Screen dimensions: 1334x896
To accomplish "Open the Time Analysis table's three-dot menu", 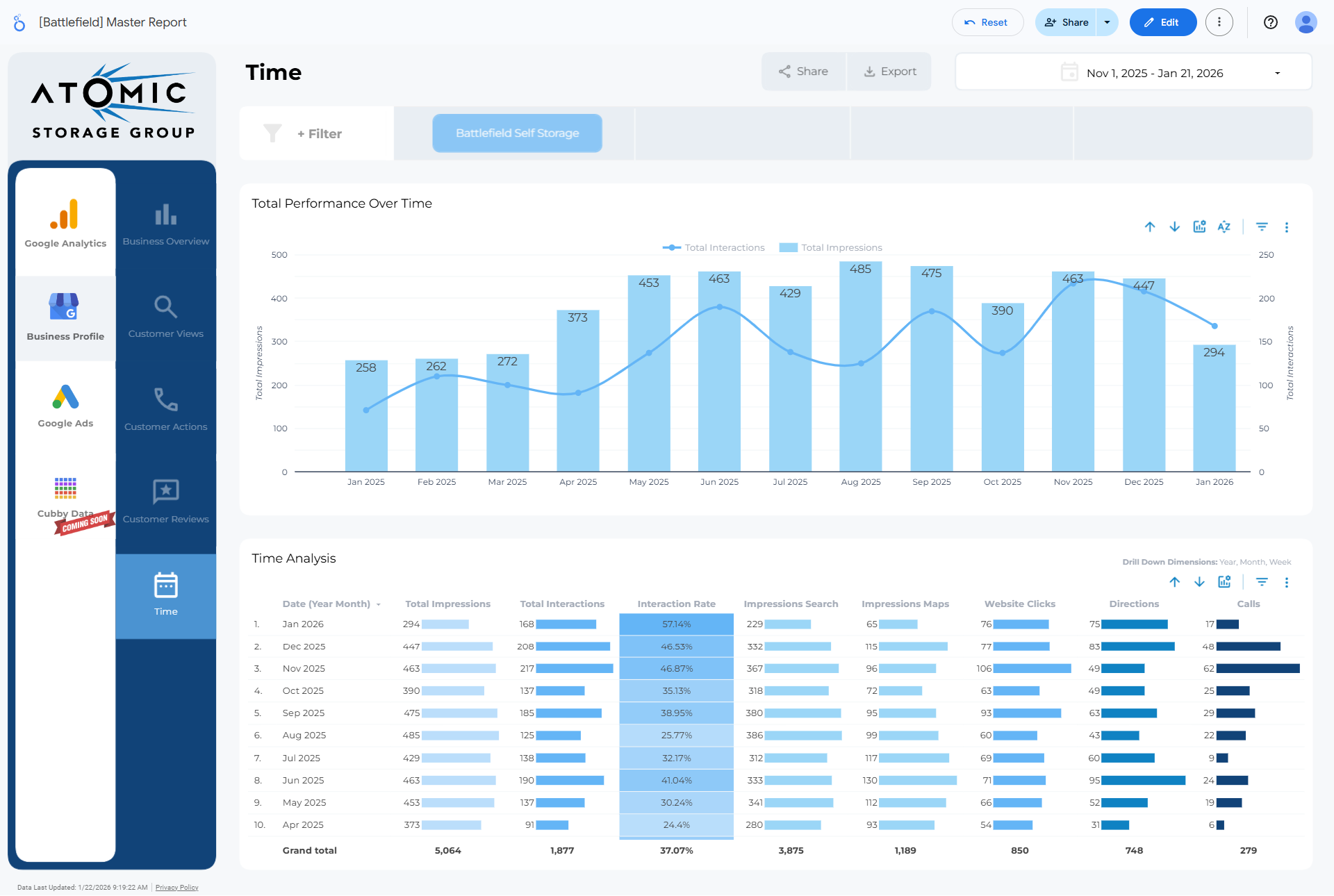I will 1286,582.
